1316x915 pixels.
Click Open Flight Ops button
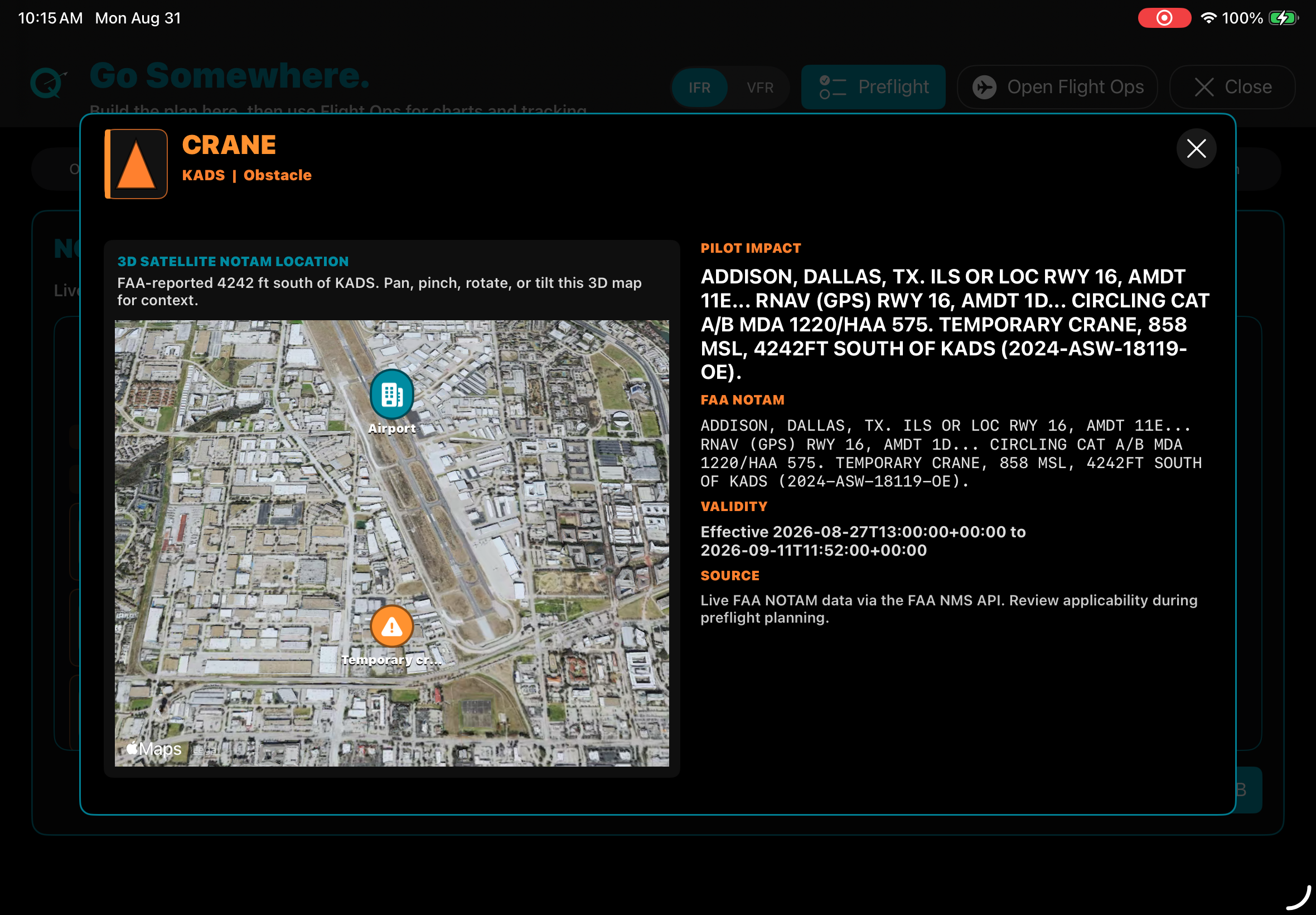(x=1057, y=87)
